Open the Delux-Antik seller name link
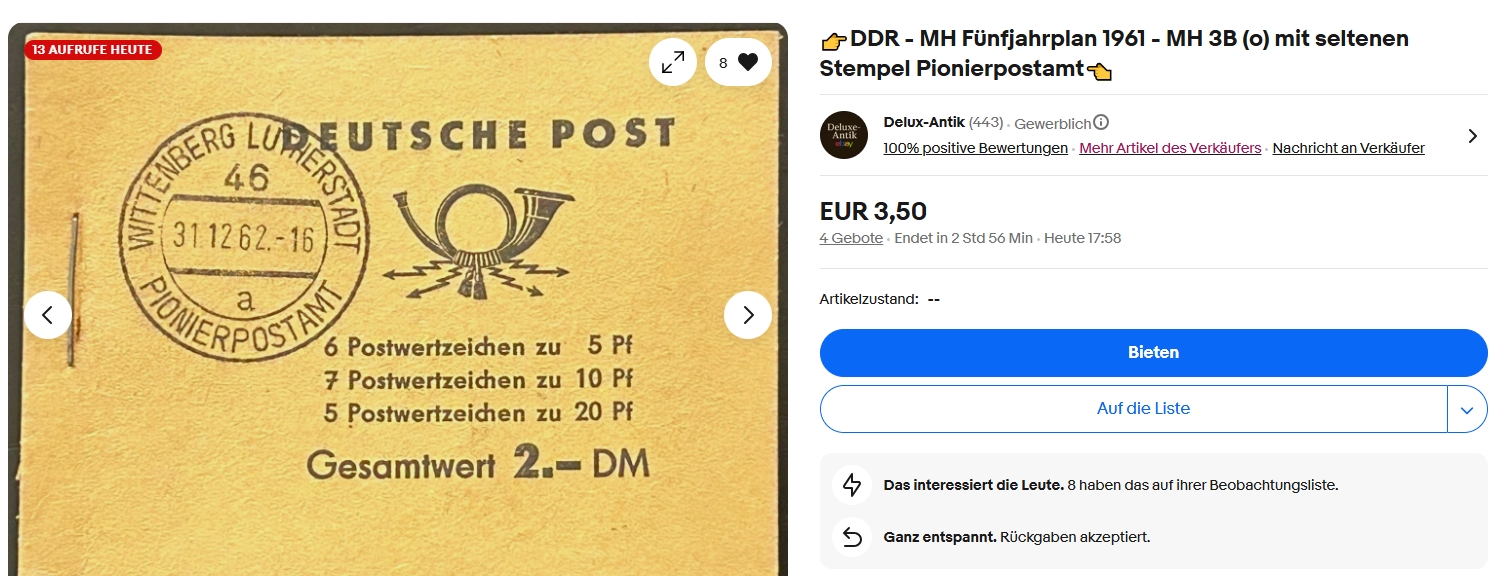Viewport: 1494px width, 576px height. click(924, 122)
